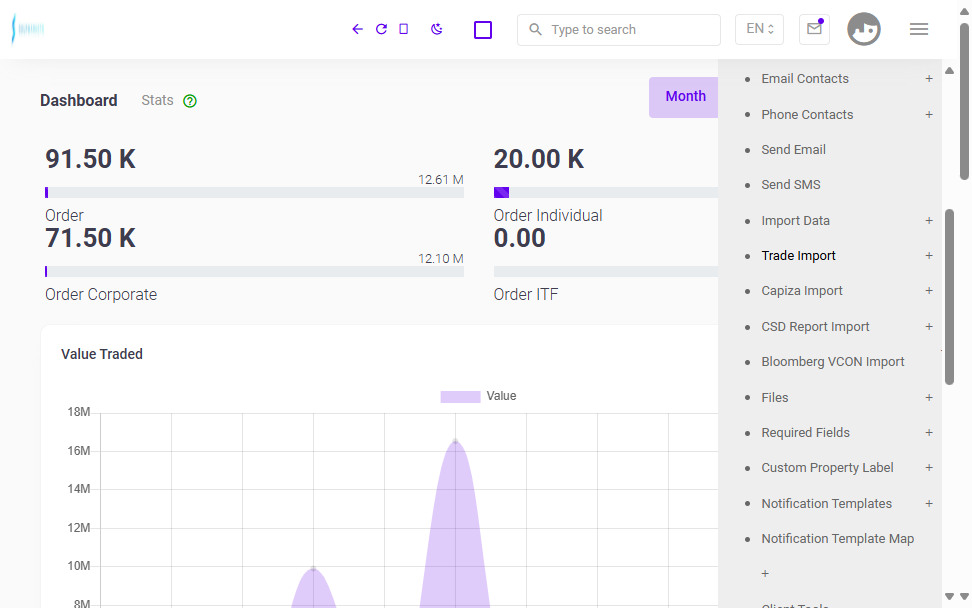
Task: Expand CSD Report Import plus icon
Action: (929, 327)
